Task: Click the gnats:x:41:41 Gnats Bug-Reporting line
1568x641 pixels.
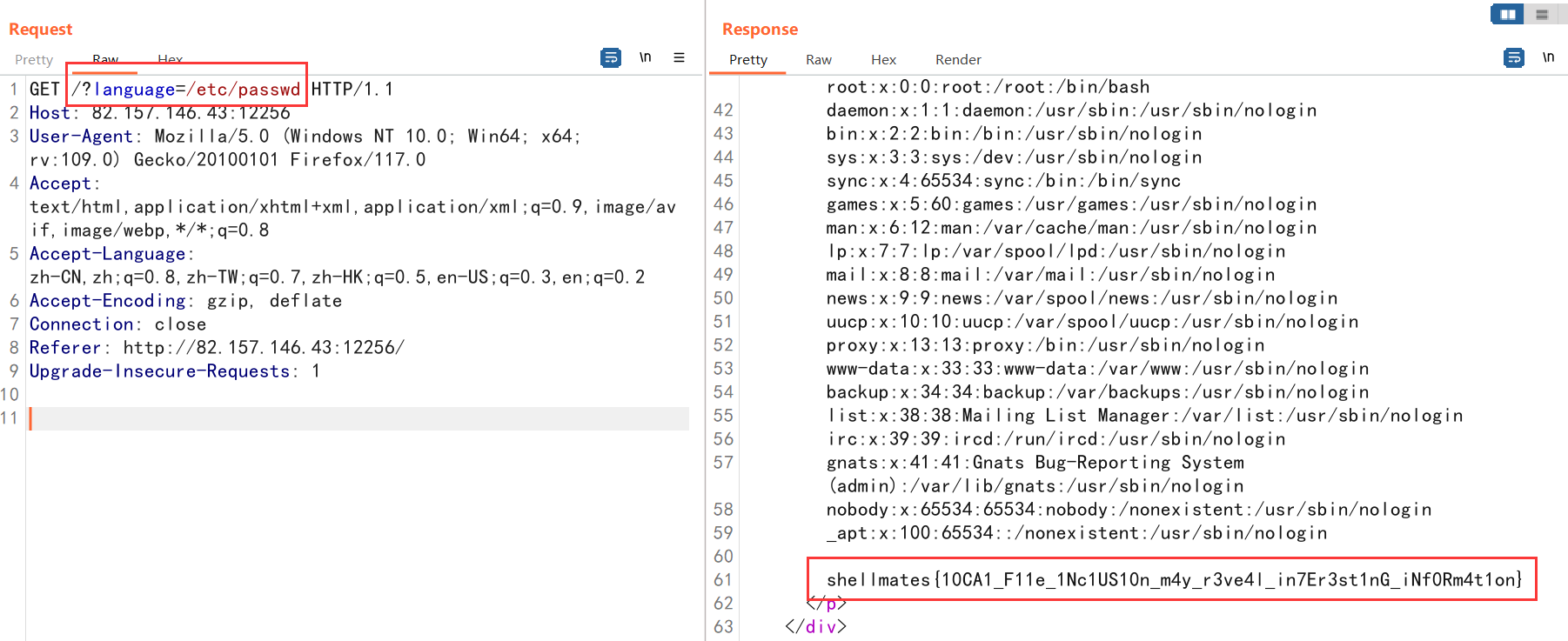Action: click(x=1035, y=463)
